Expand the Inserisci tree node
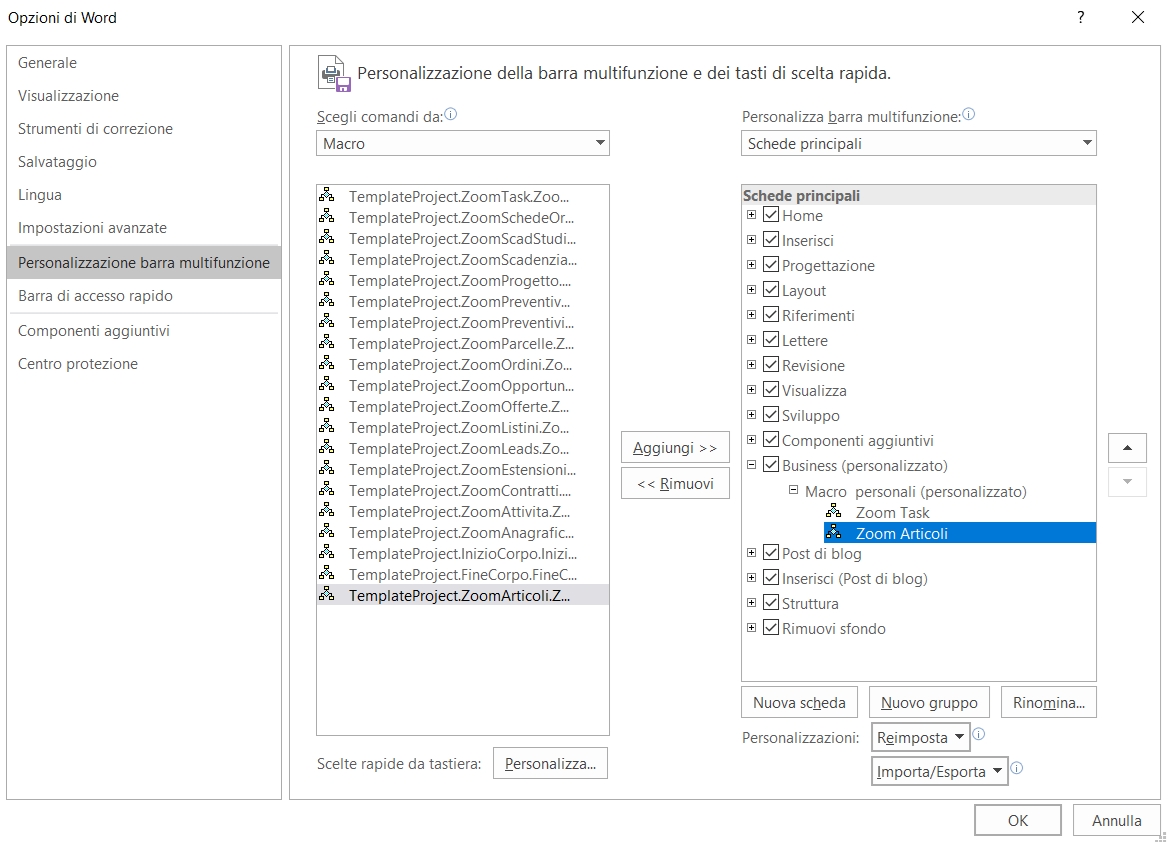The height and width of the screenshot is (842, 1168). (751, 240)
